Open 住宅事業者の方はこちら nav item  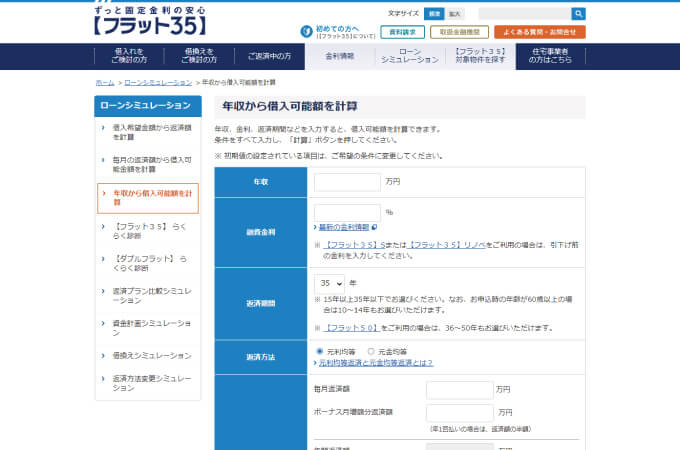click(550, 56)
